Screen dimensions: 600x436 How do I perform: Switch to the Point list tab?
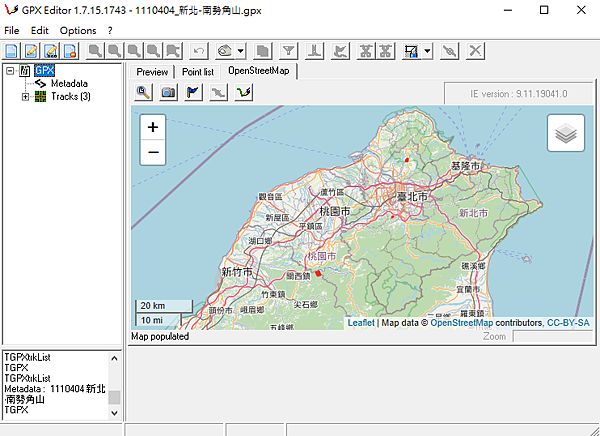[x=198, y=72]
